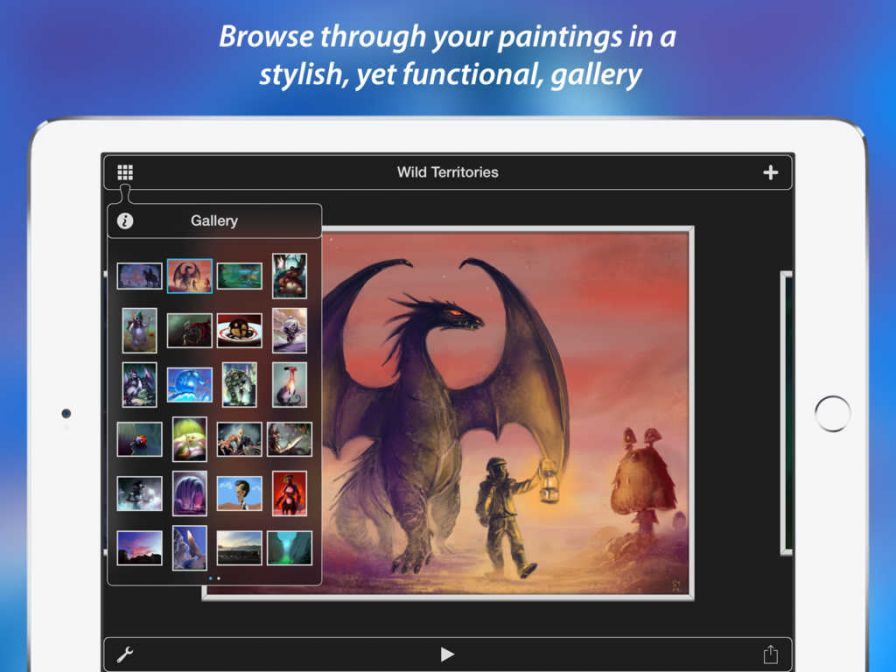Create a new painting with the plus icon

pyautogui.click(x=771, y=171)
